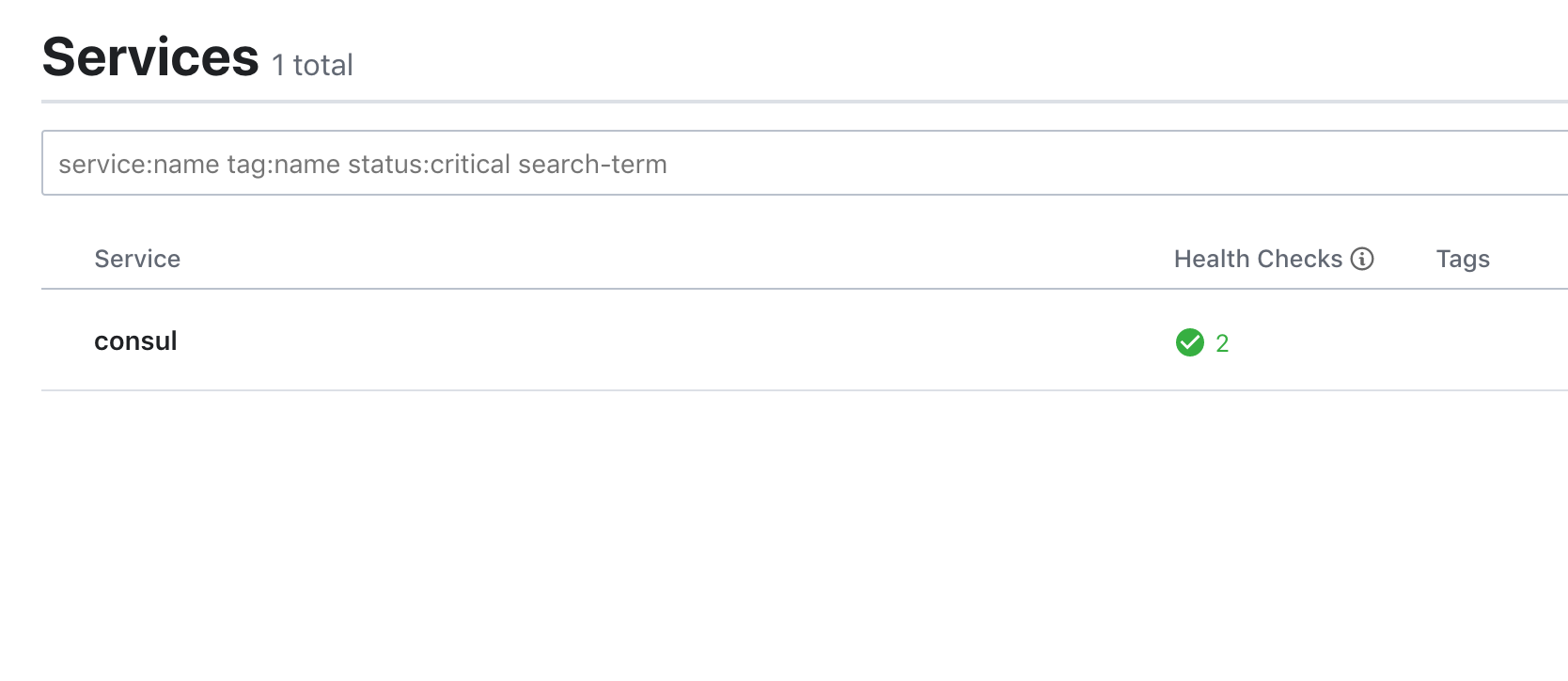This screenshot has height=681, width=1568.
Task: Click the Services page heading
Action: (150, 56)
